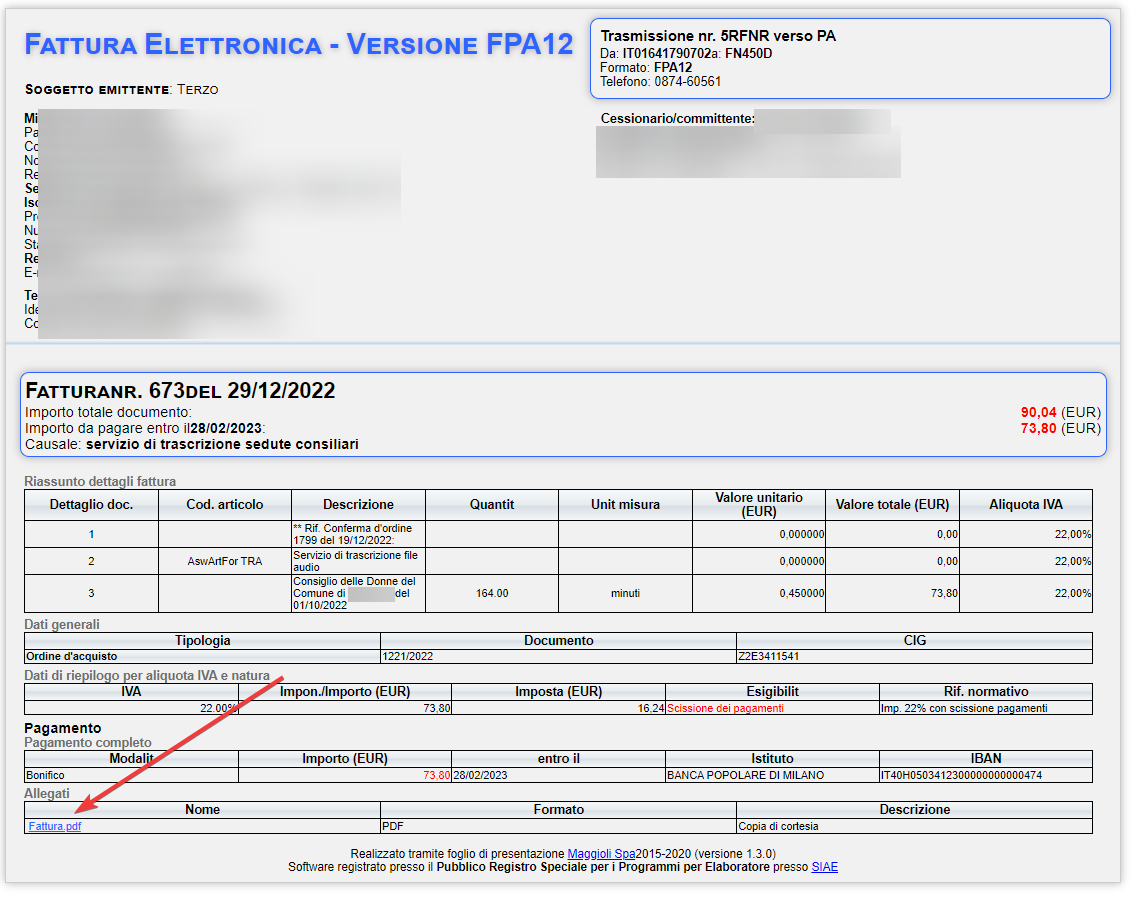The height and width of the screenshot is (898, 1132).
Task: Click the BANCA POPOLARE DI MILANO cell
Action: pos(772,775)
